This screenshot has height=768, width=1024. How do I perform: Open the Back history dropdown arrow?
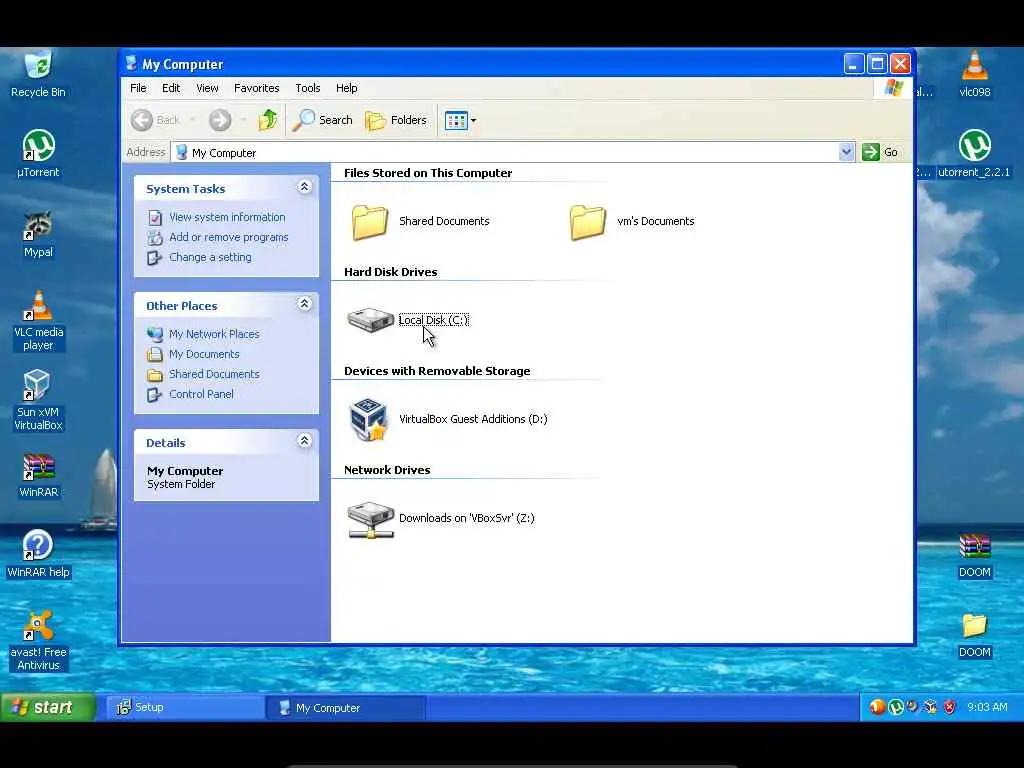coord(193,120)
